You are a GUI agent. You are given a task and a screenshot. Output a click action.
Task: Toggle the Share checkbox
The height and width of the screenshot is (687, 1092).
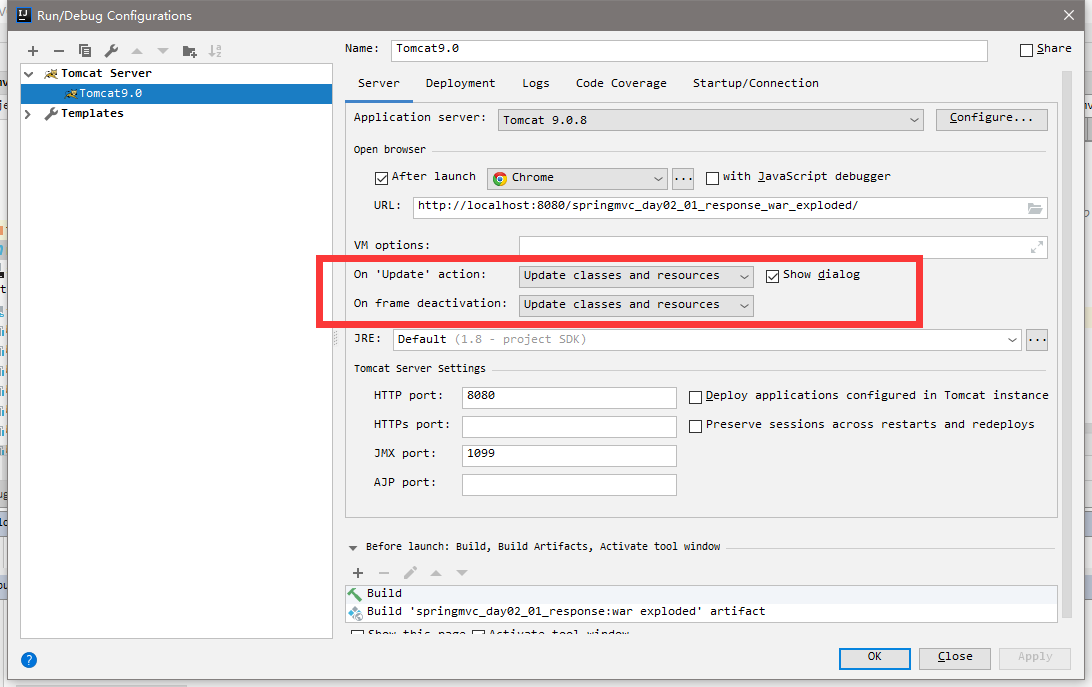coord(1026,50)
